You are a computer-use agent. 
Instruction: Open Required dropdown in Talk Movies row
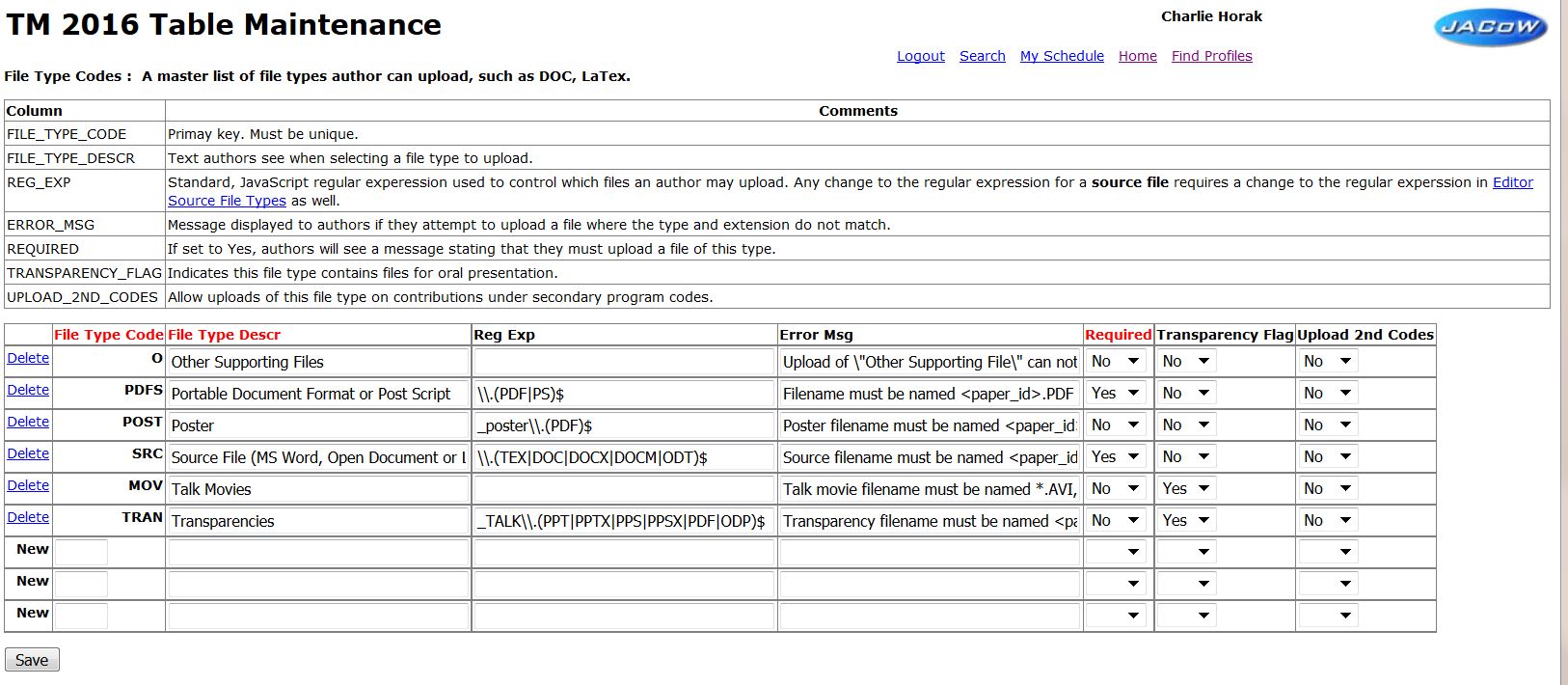coord(1116,489)
